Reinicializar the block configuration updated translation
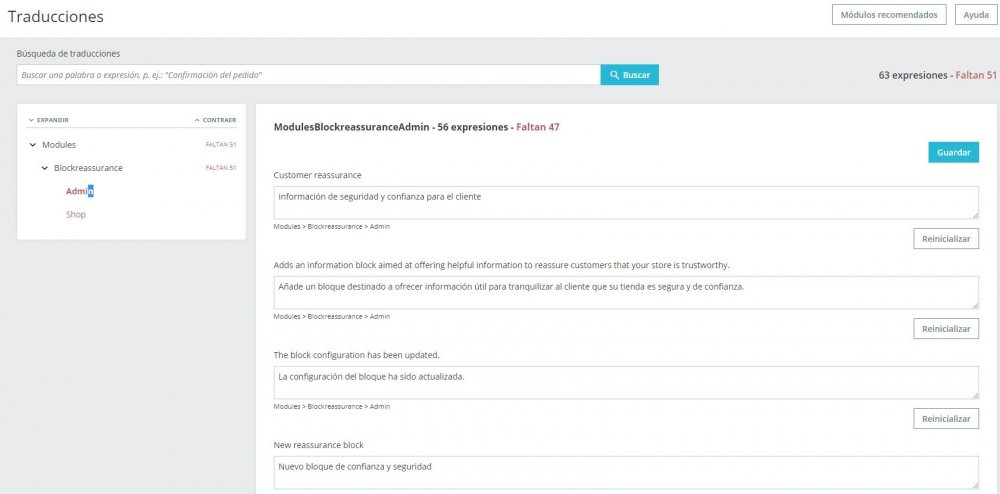Viewport: 1000px width, 494px height. [946, 418]
